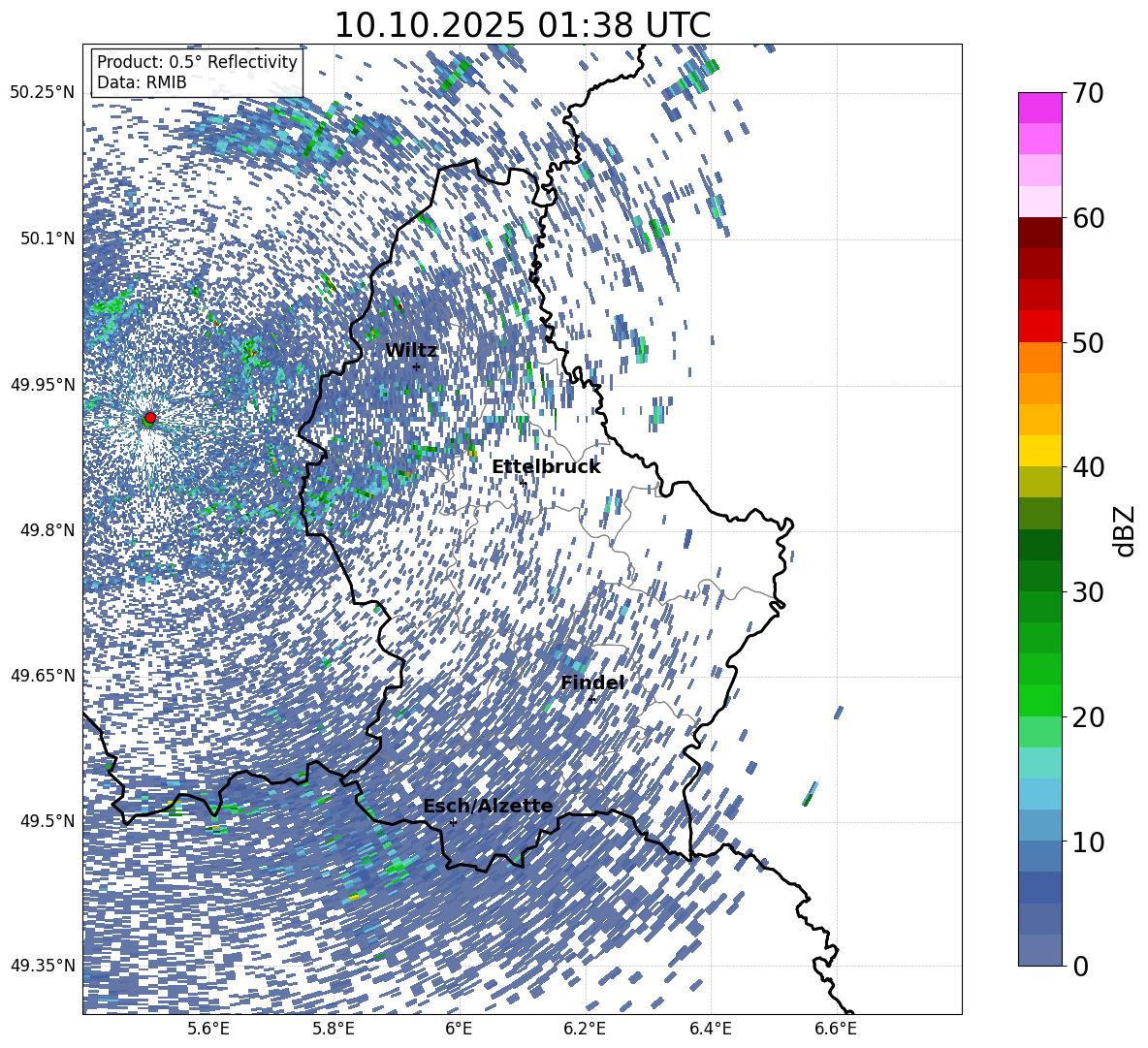This screenshot has height=1048, width=1148.
Task: Click the 50.1°N latitude label
Action: click(47, 238)
